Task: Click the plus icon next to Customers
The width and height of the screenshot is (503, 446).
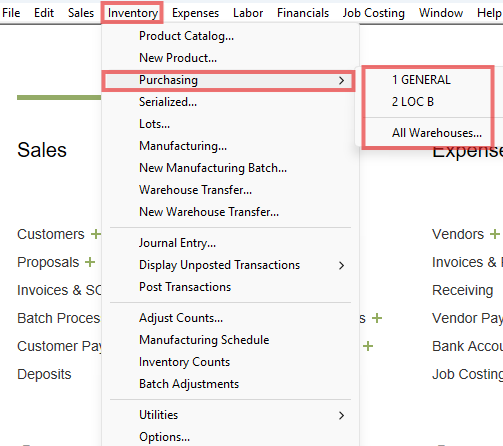Action: point(96,234)
